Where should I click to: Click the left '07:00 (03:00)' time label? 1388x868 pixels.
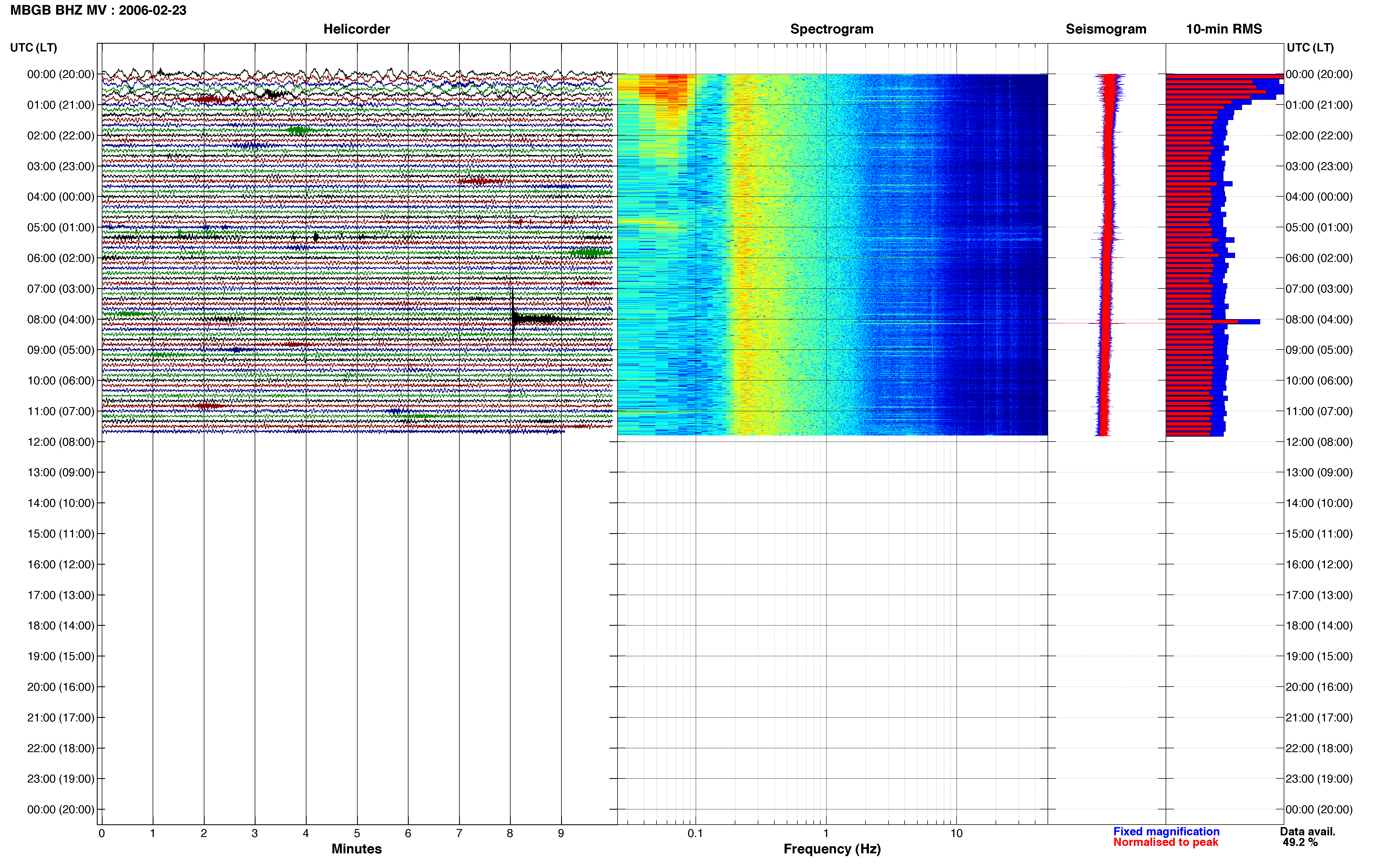click(61, 289)
